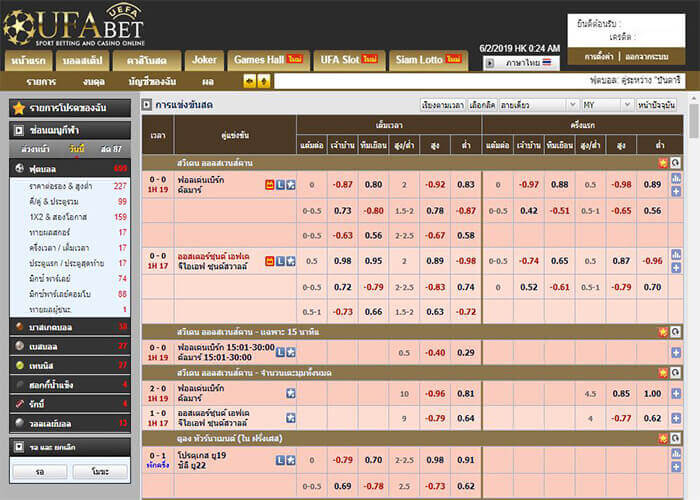The image size is (700, 500).
Task: Click the right button in the wait/cancel panel
Action: (x=100, y=471)
